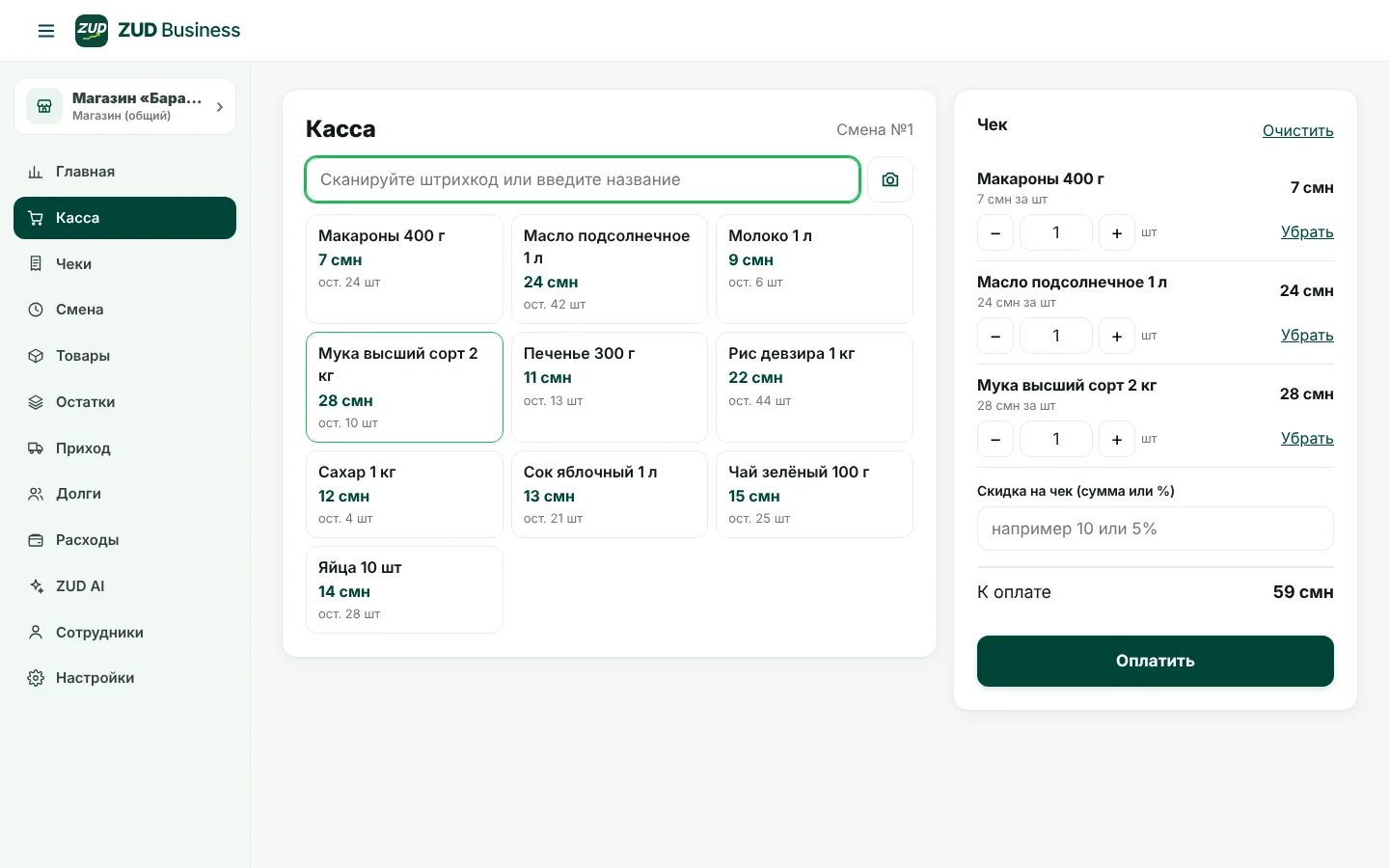Add the Молоко 1 л product card
1389x868 pixels.
point(814,269)
